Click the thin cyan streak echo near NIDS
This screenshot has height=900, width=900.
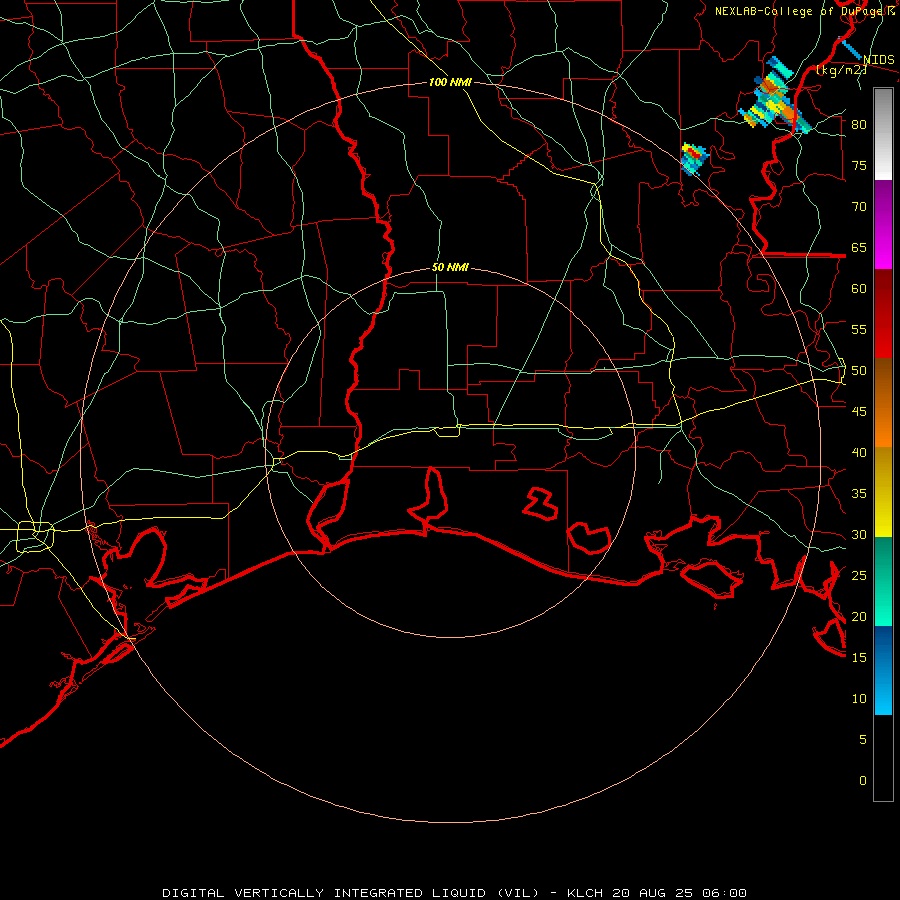[x=850, y=48]
